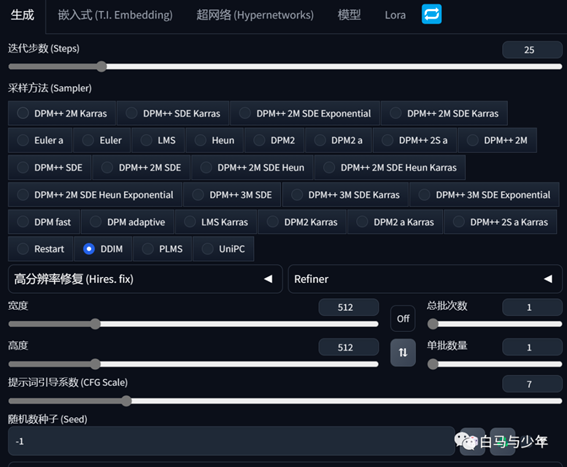Viewport: 567px width, 467px height.
Task: Switch to the Hypernetworks tab
Action: [x=255, y=15]
